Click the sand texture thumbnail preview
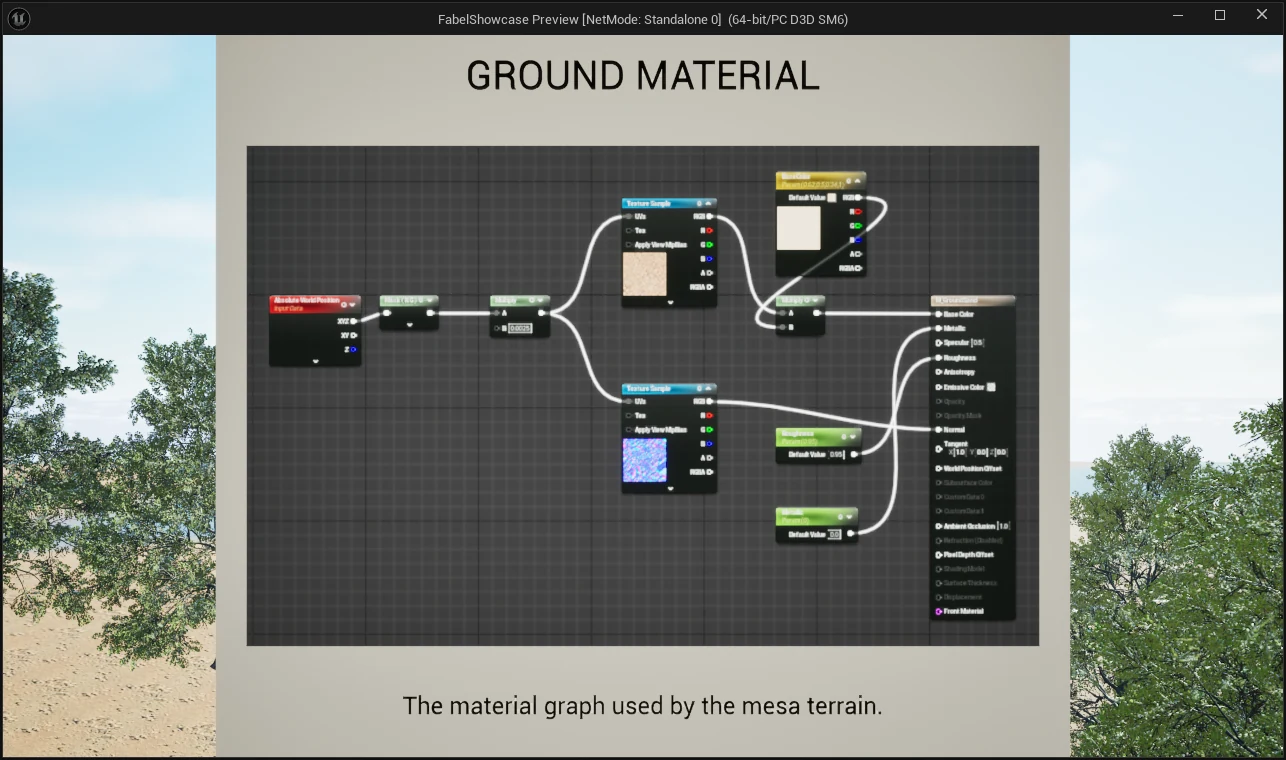Screen dimensions: 1286x760 (644, 274)
